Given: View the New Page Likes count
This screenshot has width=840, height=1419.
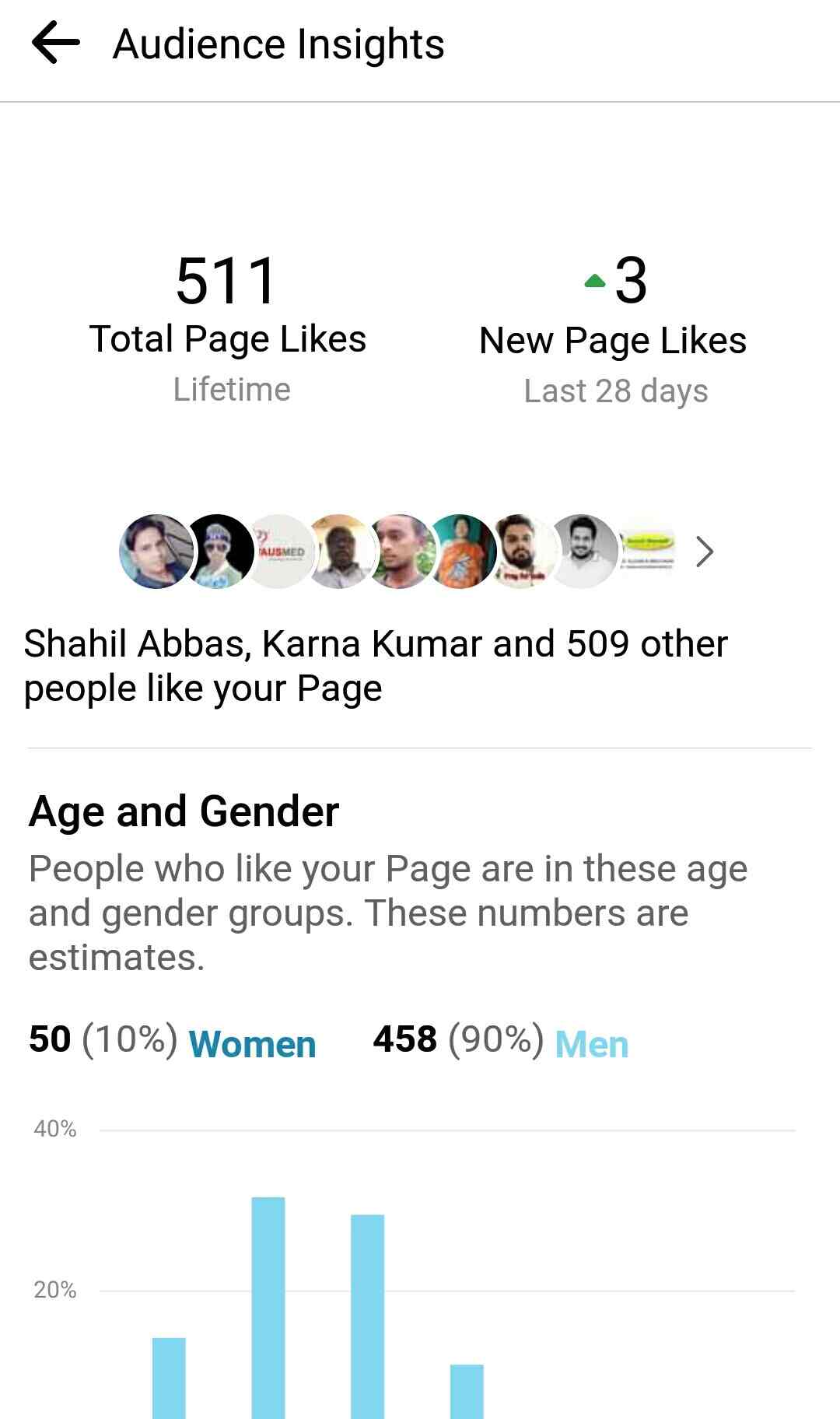Looking at the screenshot, I should coord(630,281).
